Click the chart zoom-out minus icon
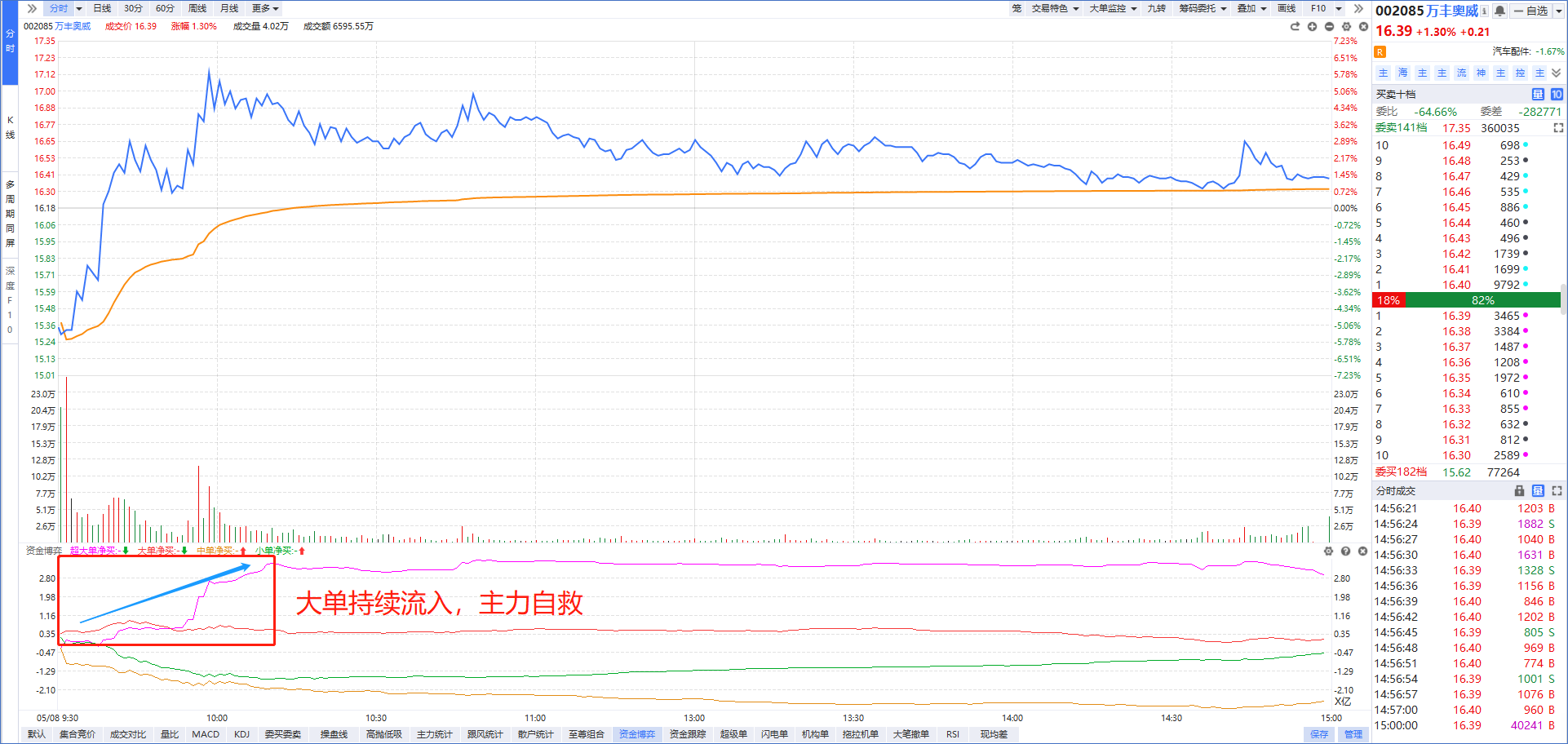The height and width of the screenshot is (744, 1568). pos(1329,27)
